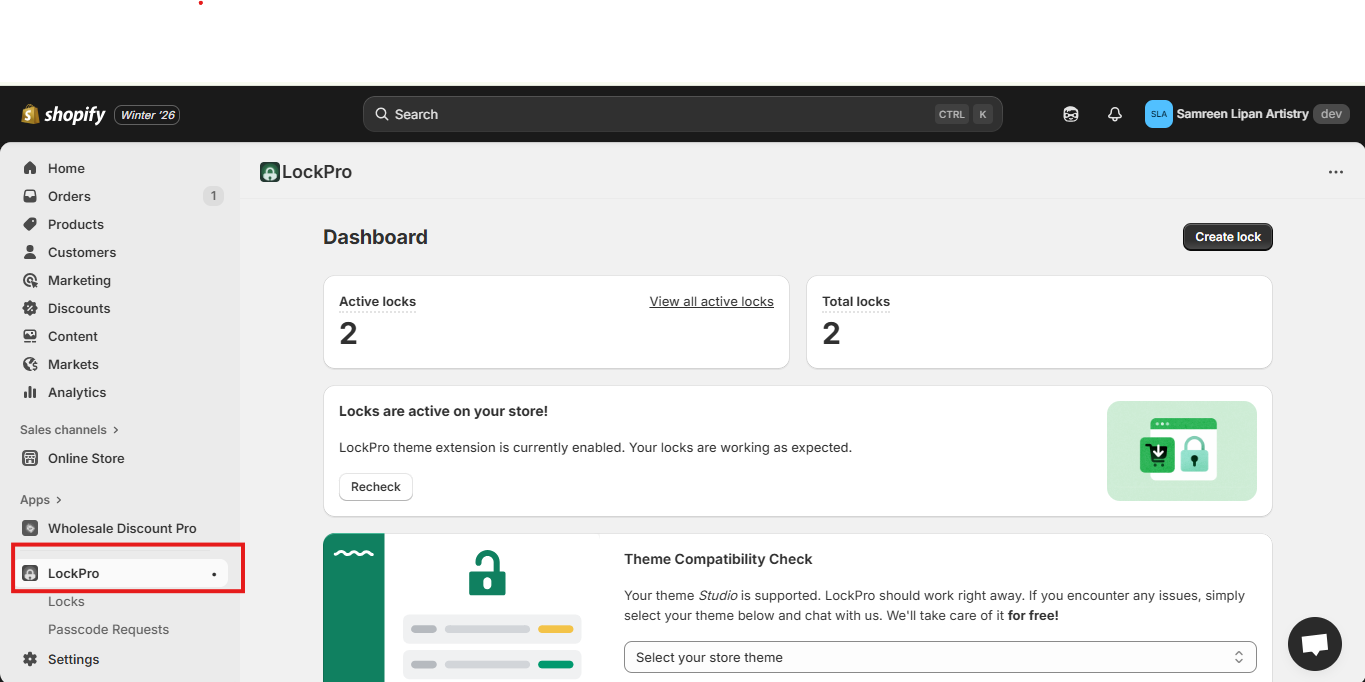Open the Locks submenu item

(x=66, y=601)
